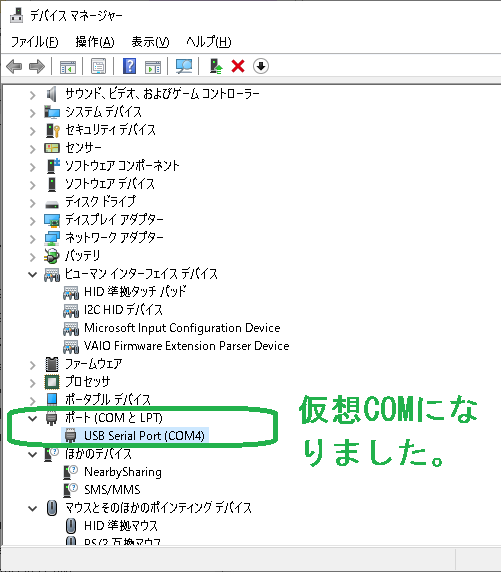Click the circled down-arrow Disable device icon
501x572 pixels.
click(261, 66)
